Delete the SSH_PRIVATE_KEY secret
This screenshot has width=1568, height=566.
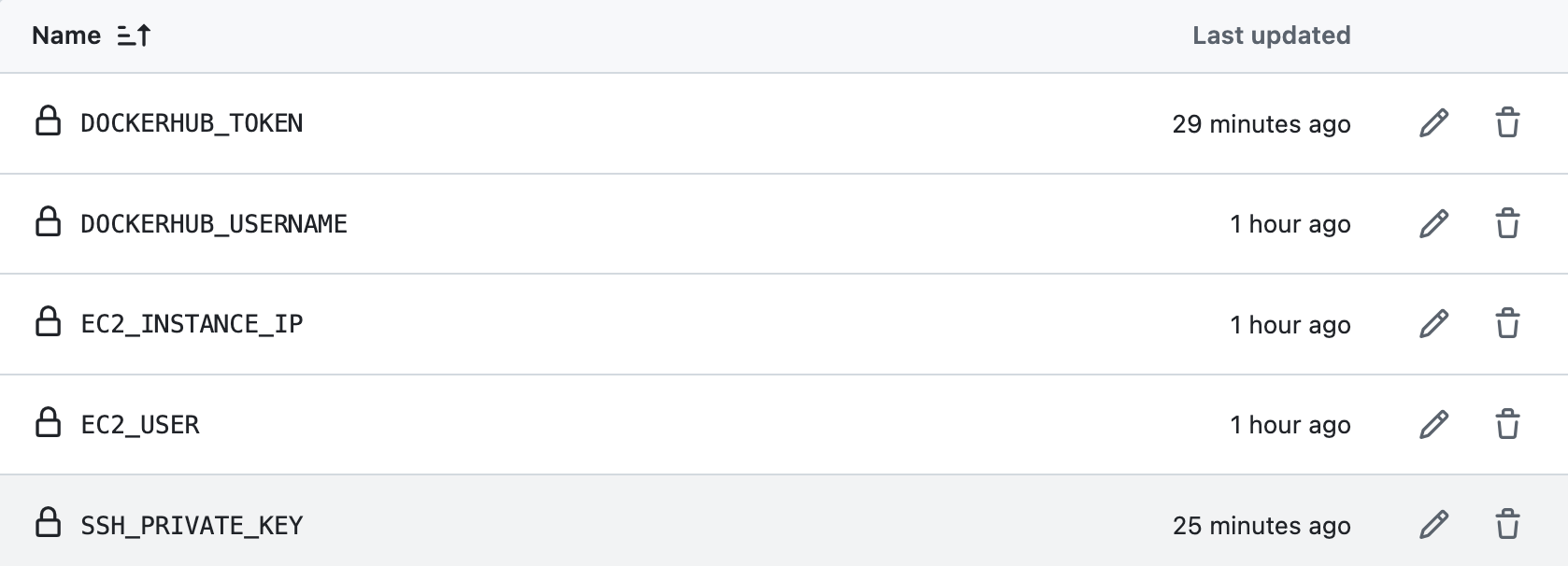click(x=1507, y=525)
